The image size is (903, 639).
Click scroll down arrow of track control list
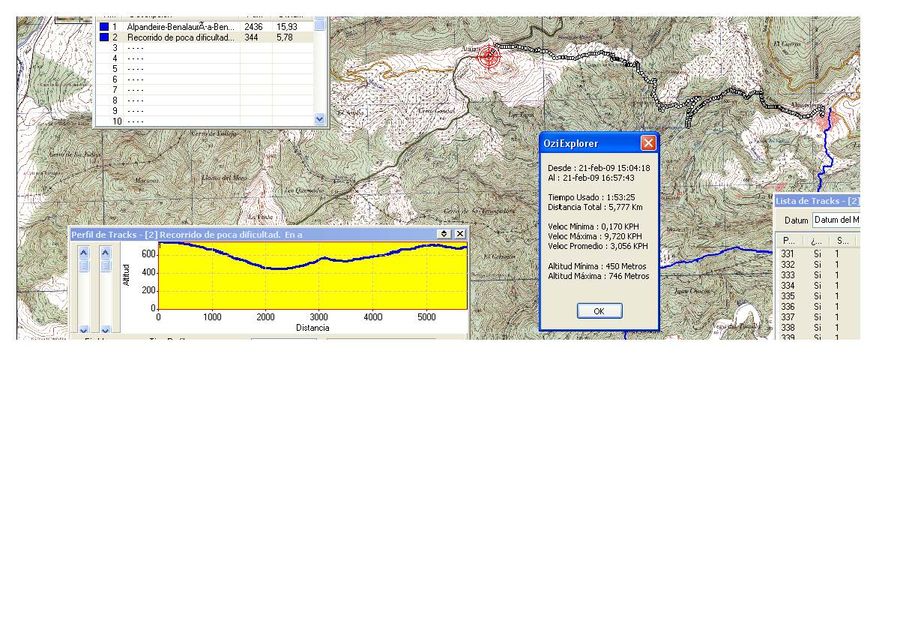(x=320, y=119)
